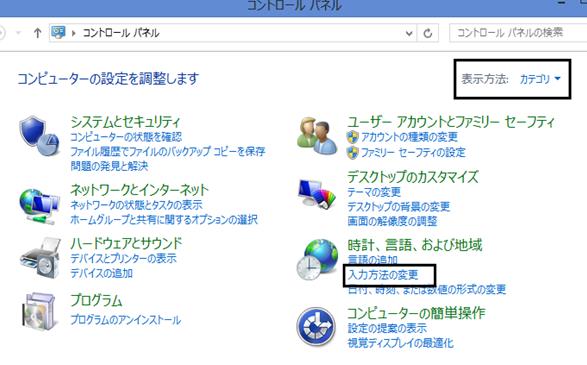This screenshot has width=587, height=365.
Task: Open the システムとセキュリティ category heading
Action: 125,122
